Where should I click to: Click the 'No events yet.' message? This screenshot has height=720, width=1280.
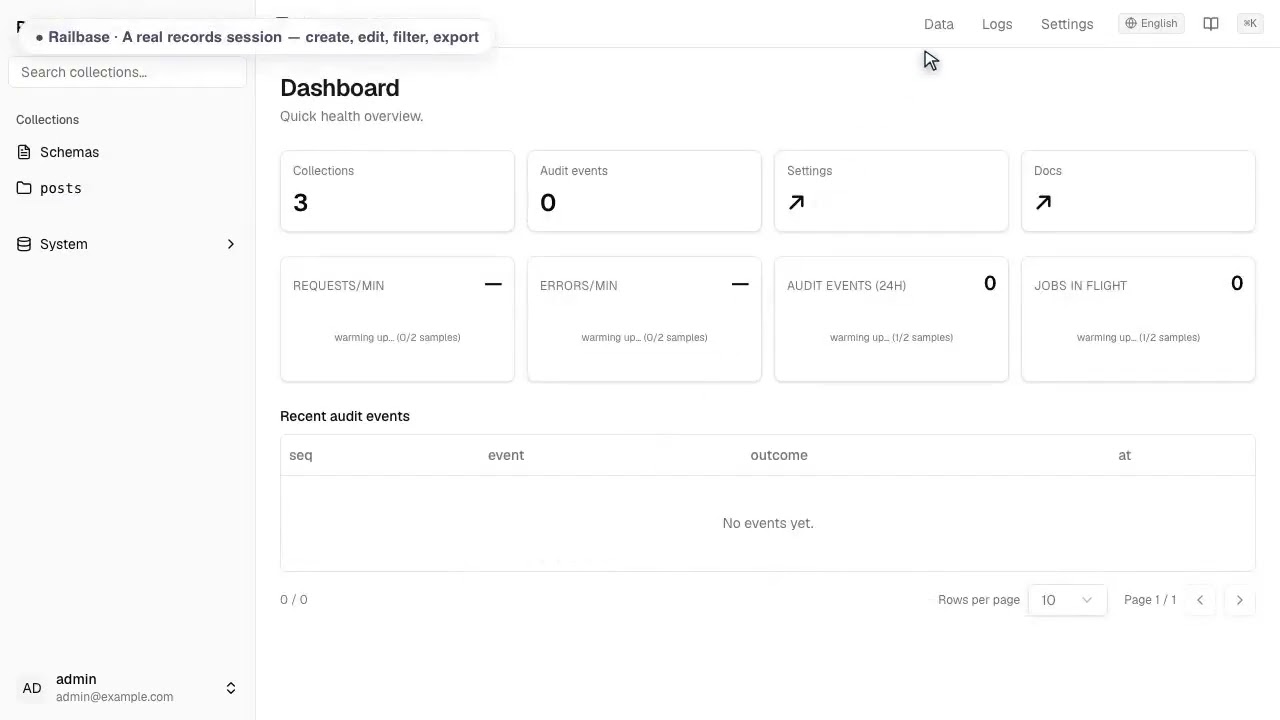click(768, 523)
